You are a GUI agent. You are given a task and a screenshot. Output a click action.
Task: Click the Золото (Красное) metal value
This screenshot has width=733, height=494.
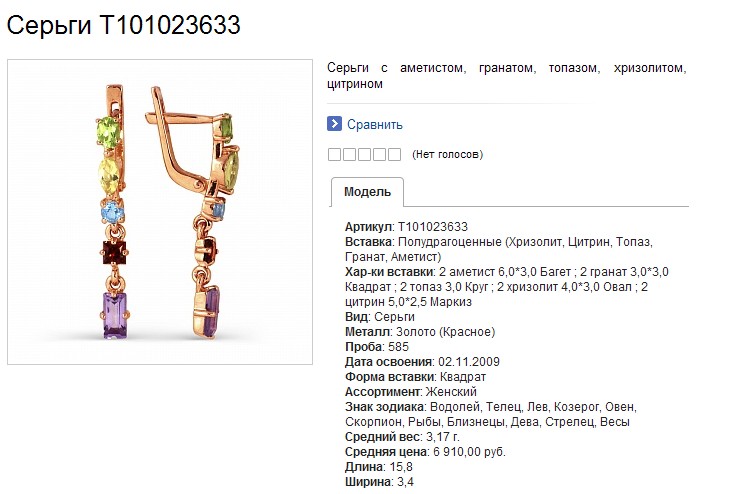(446, 332)
